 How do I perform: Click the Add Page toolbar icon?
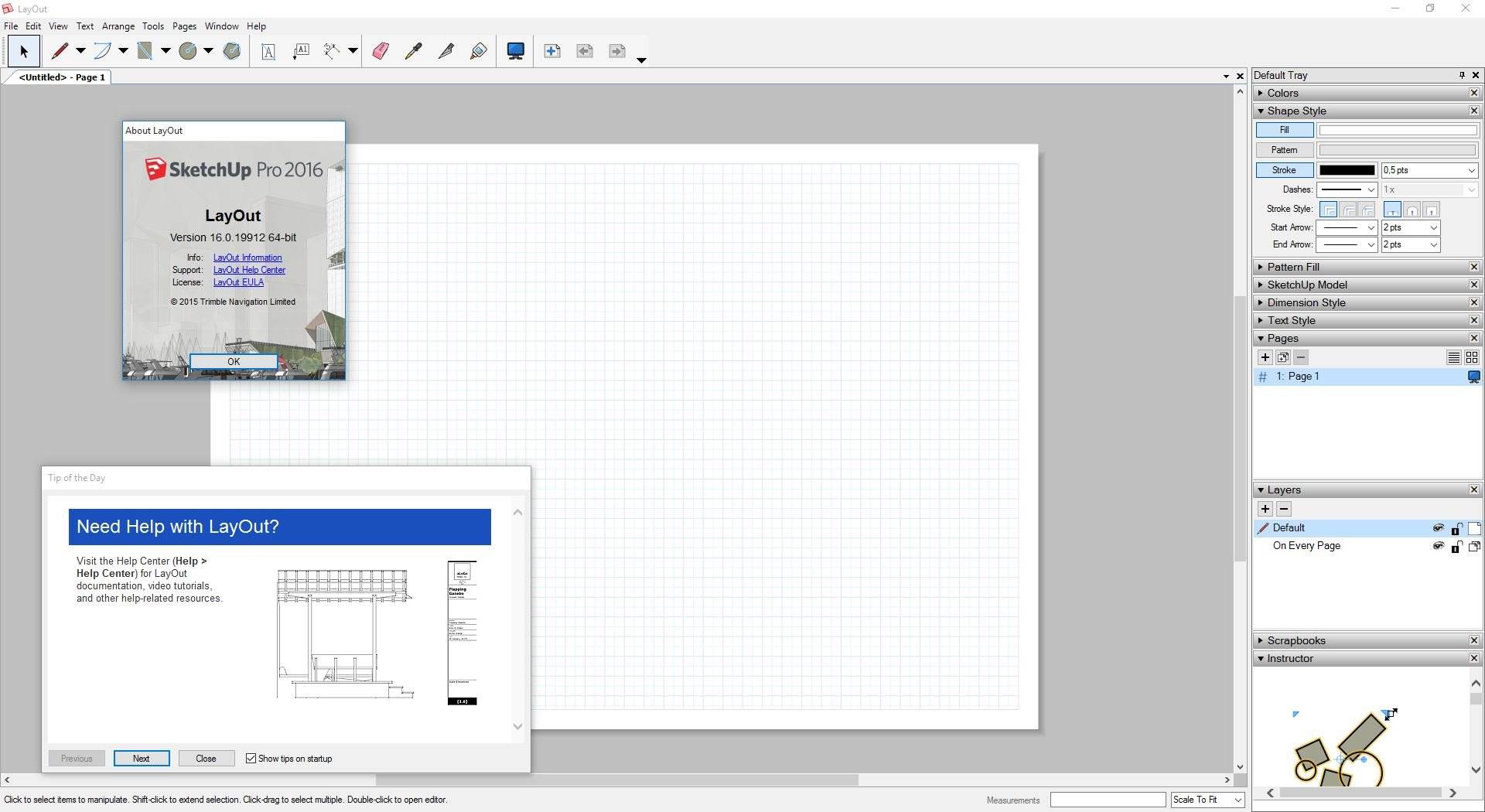coord(552,51)
